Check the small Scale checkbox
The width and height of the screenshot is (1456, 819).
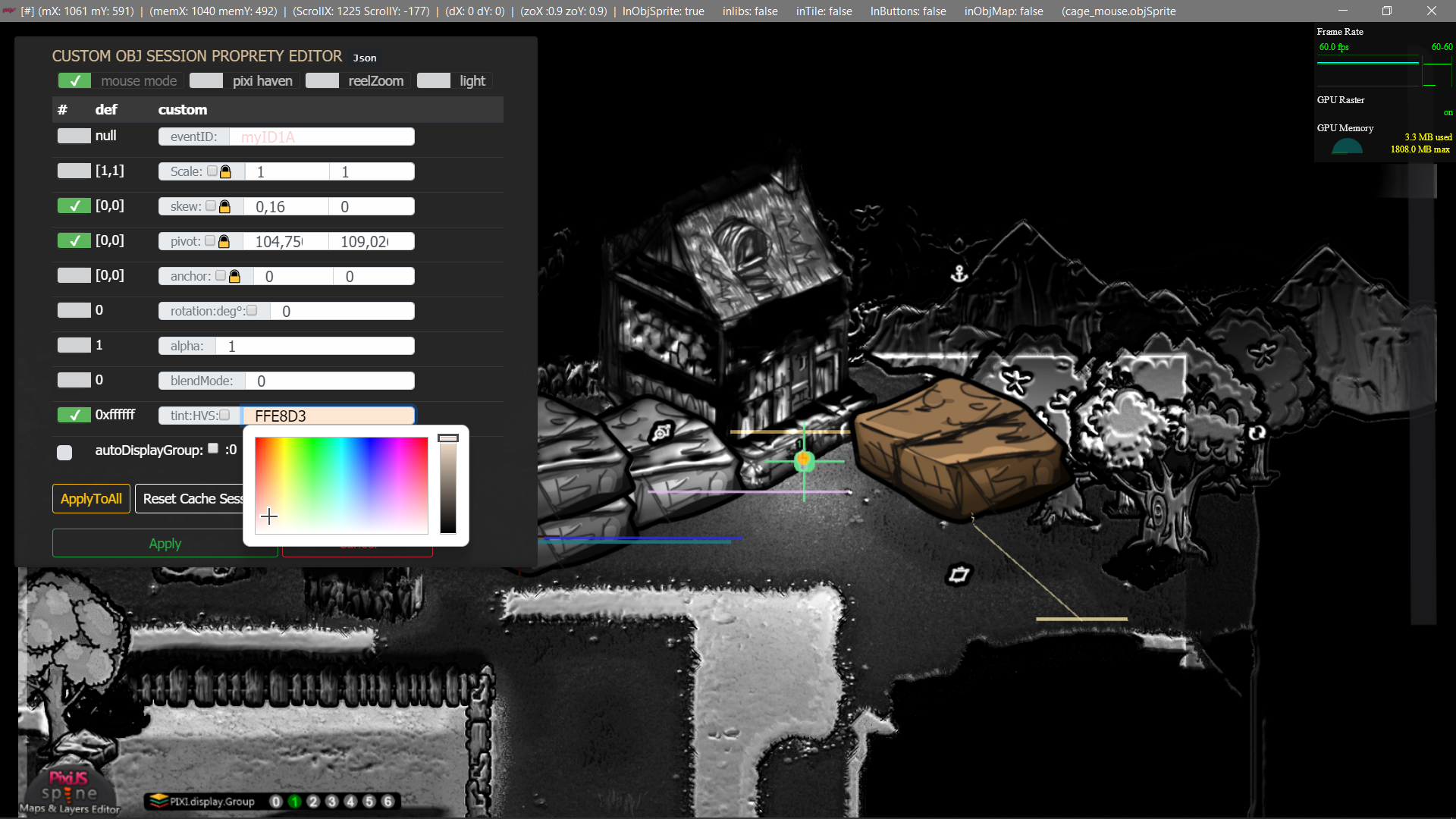[212, 171]
